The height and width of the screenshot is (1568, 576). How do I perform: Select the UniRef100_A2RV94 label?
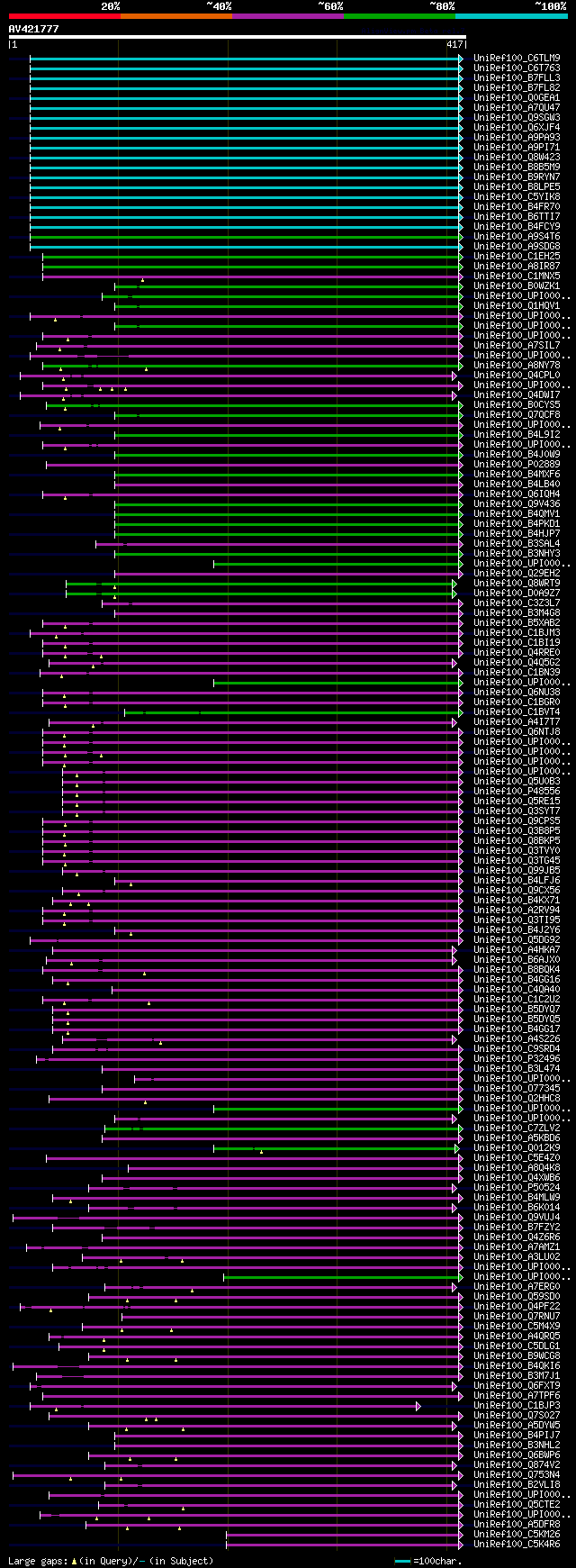tap(517, 911)
